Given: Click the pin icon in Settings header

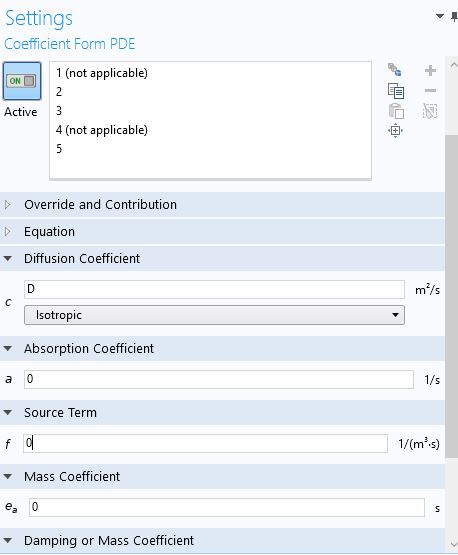Looking at the screenshot, I should [x=454, y=17].
